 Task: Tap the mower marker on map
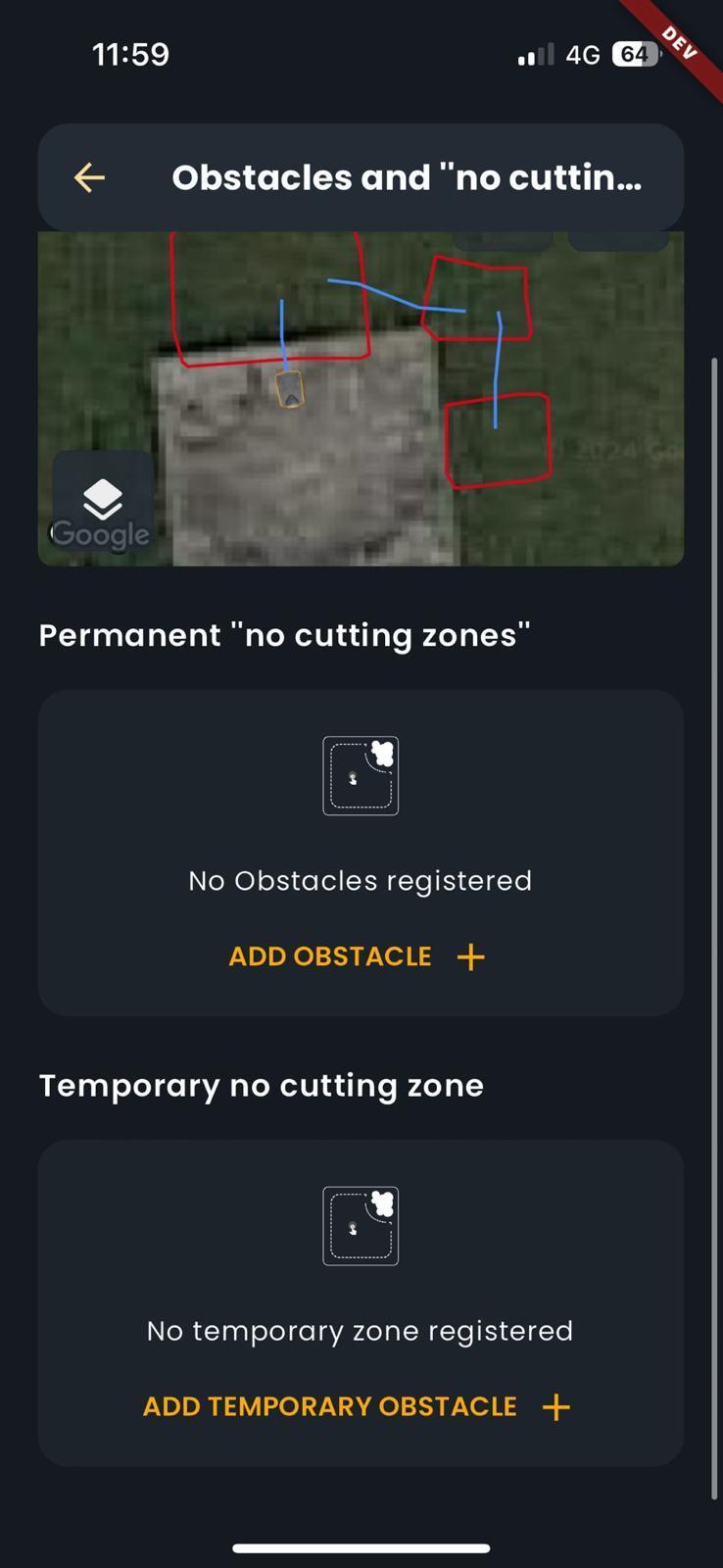pyautogui.click(x=289, y=389)
